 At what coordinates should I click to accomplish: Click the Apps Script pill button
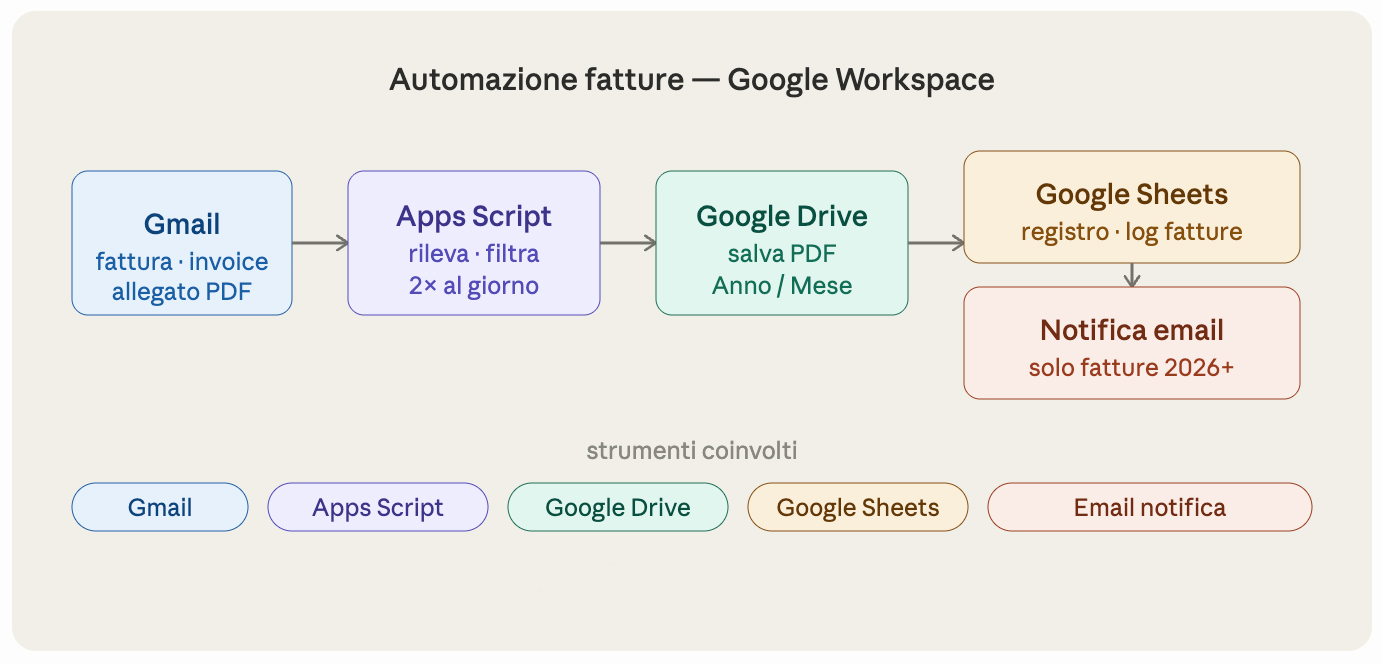(378, 507)
